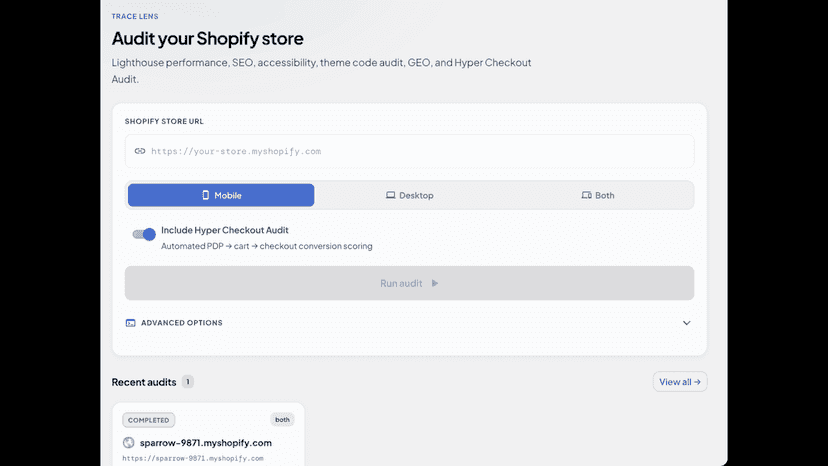Click the COMPLETED status badge
This screenshot has width=828, height=466.
tap(148, 420)
